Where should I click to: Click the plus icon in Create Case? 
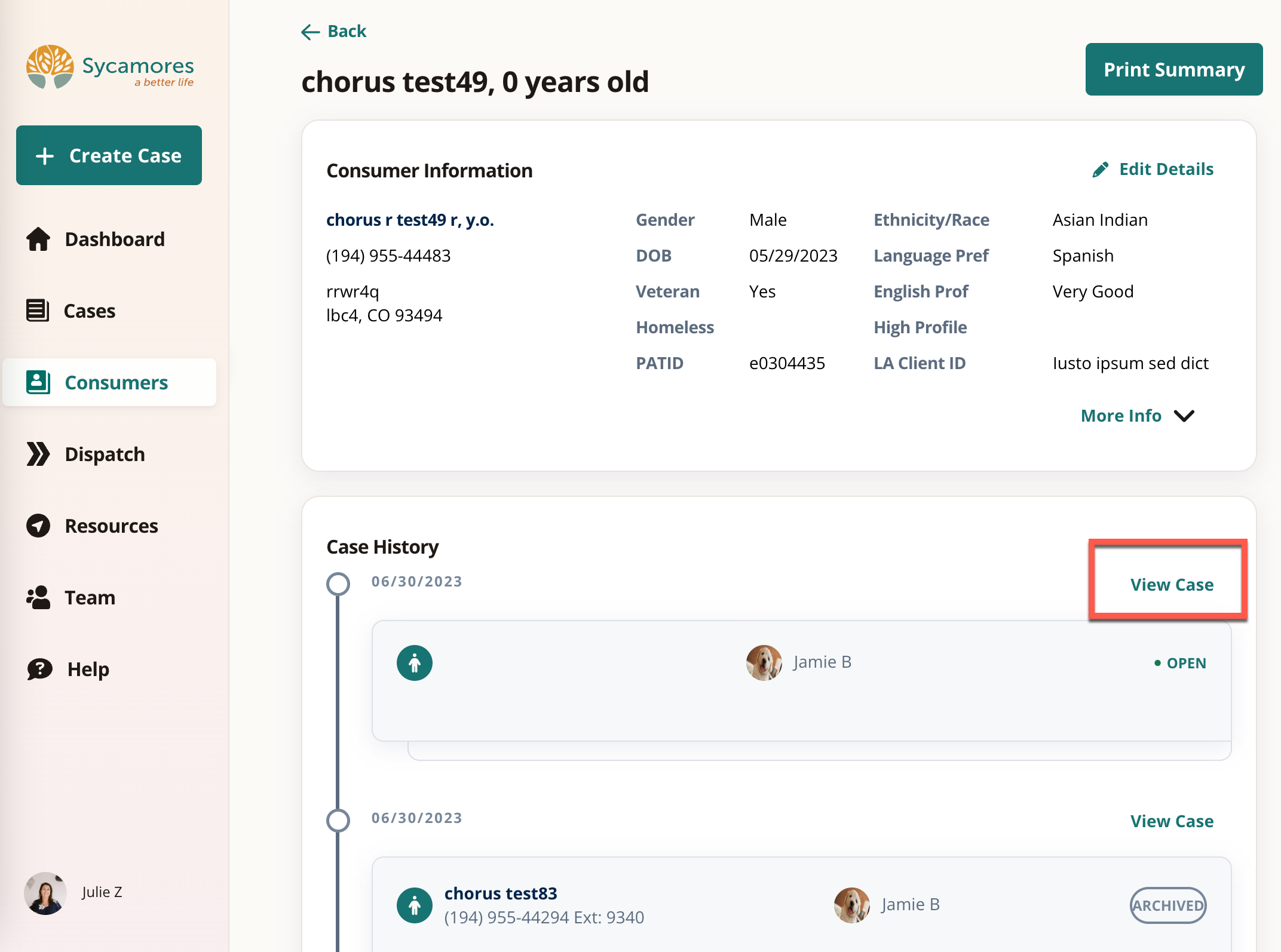(x=45, y=156)
